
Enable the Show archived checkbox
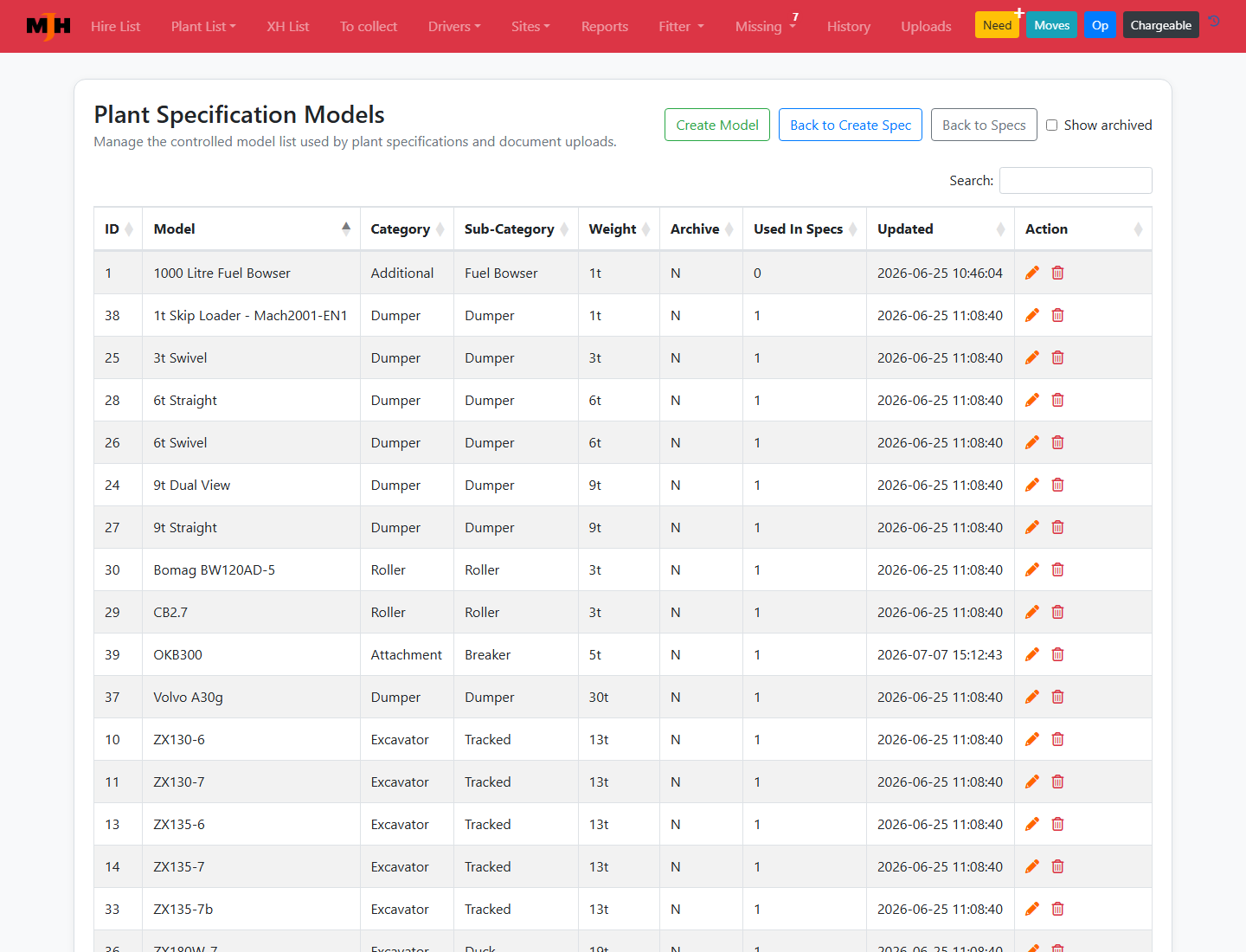tap(1051, 125)
